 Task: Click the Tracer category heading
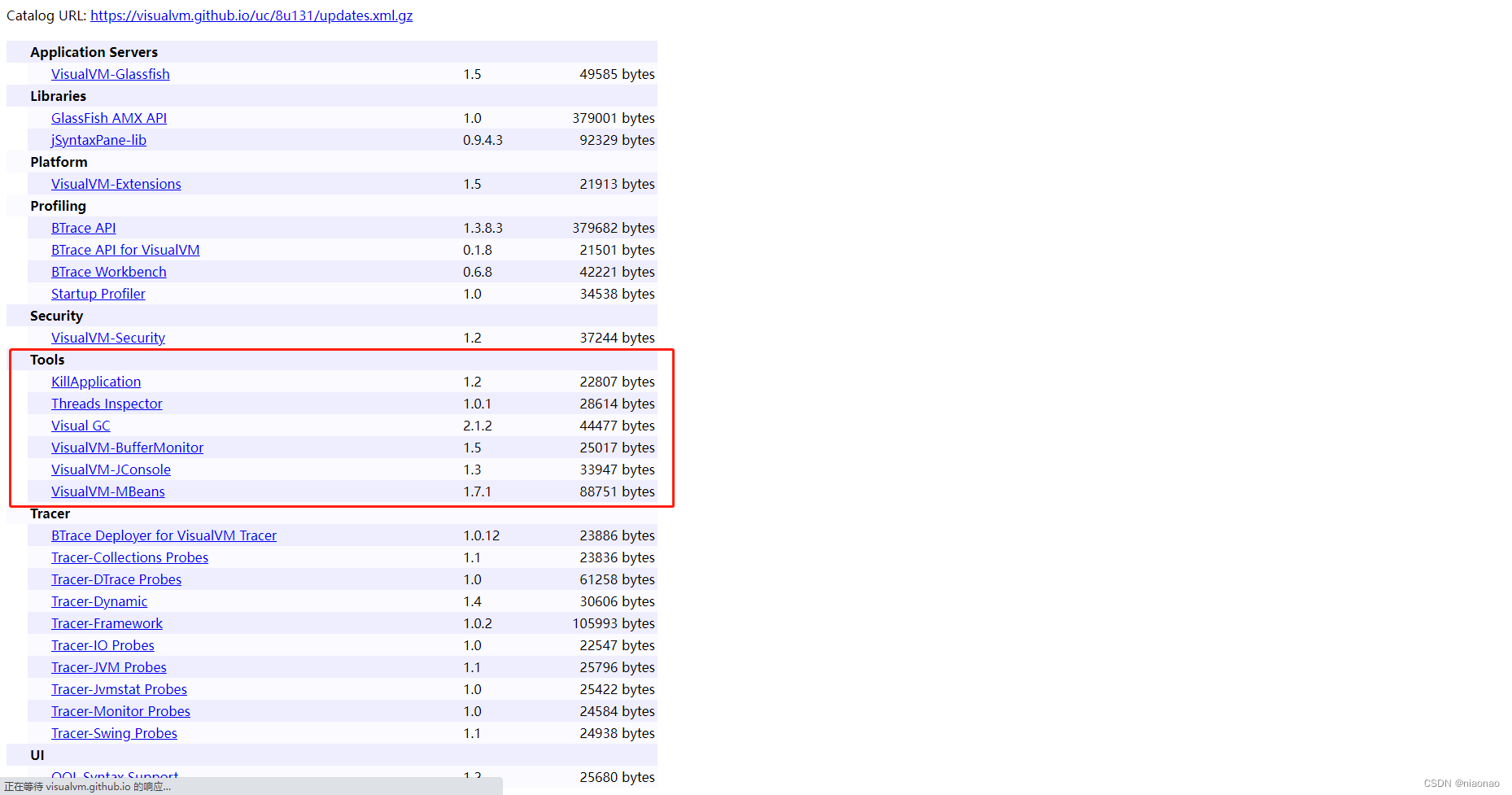[50, 513]
